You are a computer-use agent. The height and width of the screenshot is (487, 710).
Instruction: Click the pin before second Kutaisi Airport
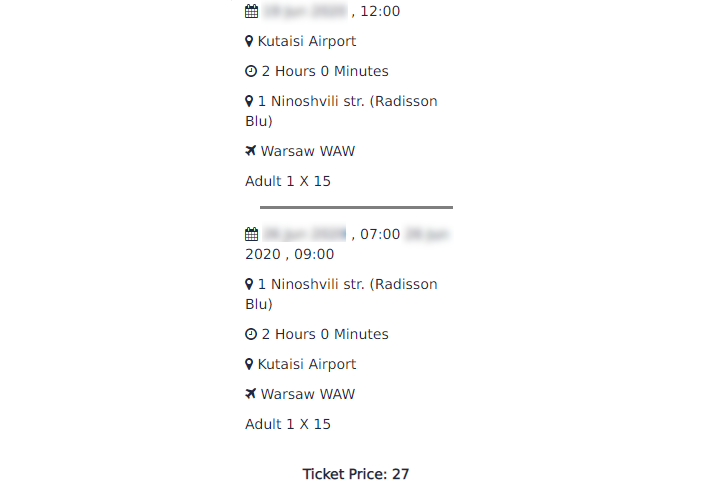click(x=249, y=364)
